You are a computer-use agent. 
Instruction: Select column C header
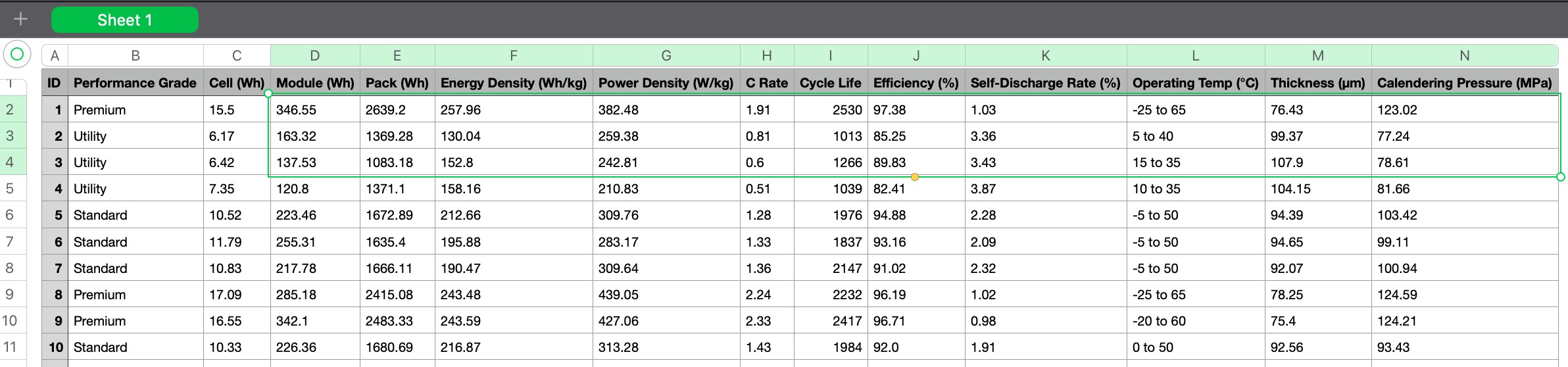click(x=237, y=56)
